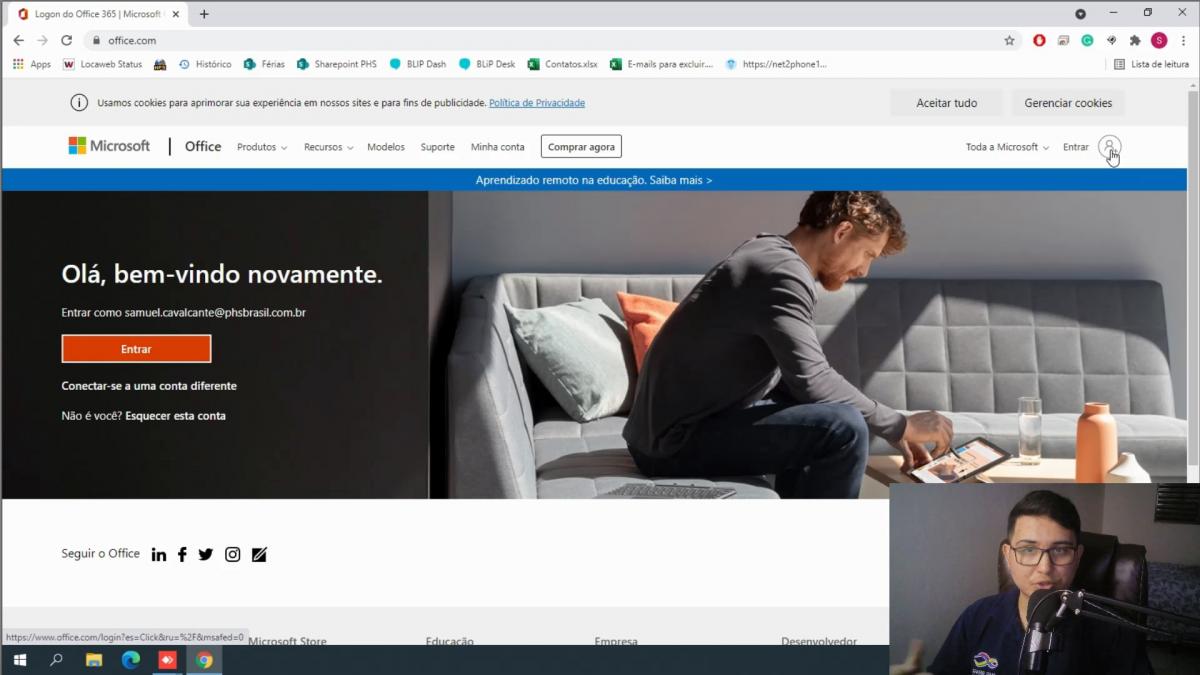Viewport: 1200px width, 675px height.
Task: Bookmark this page with the star icon
Action: 1009,40
